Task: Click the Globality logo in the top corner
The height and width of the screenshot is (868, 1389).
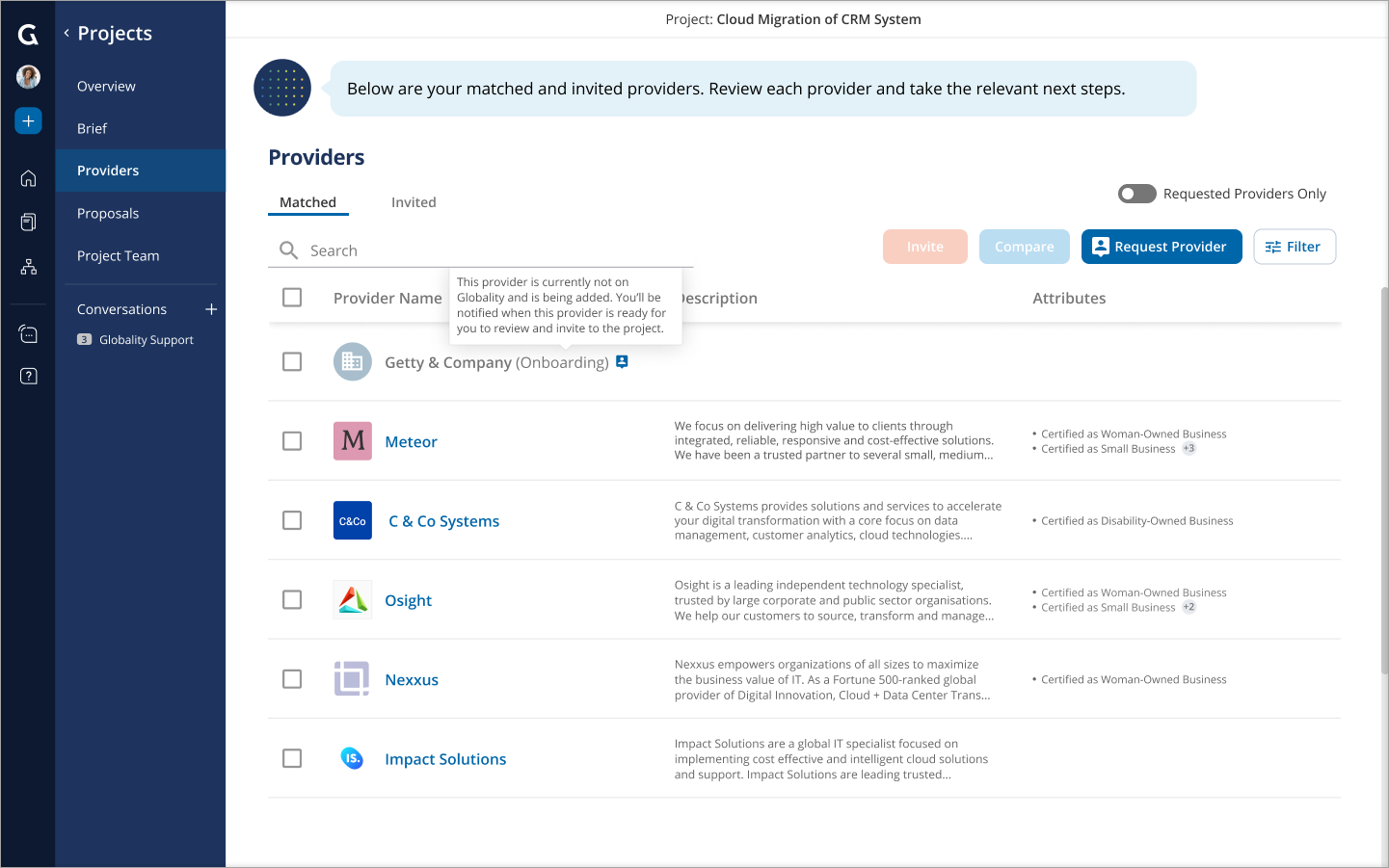Action: pos(28,34)
